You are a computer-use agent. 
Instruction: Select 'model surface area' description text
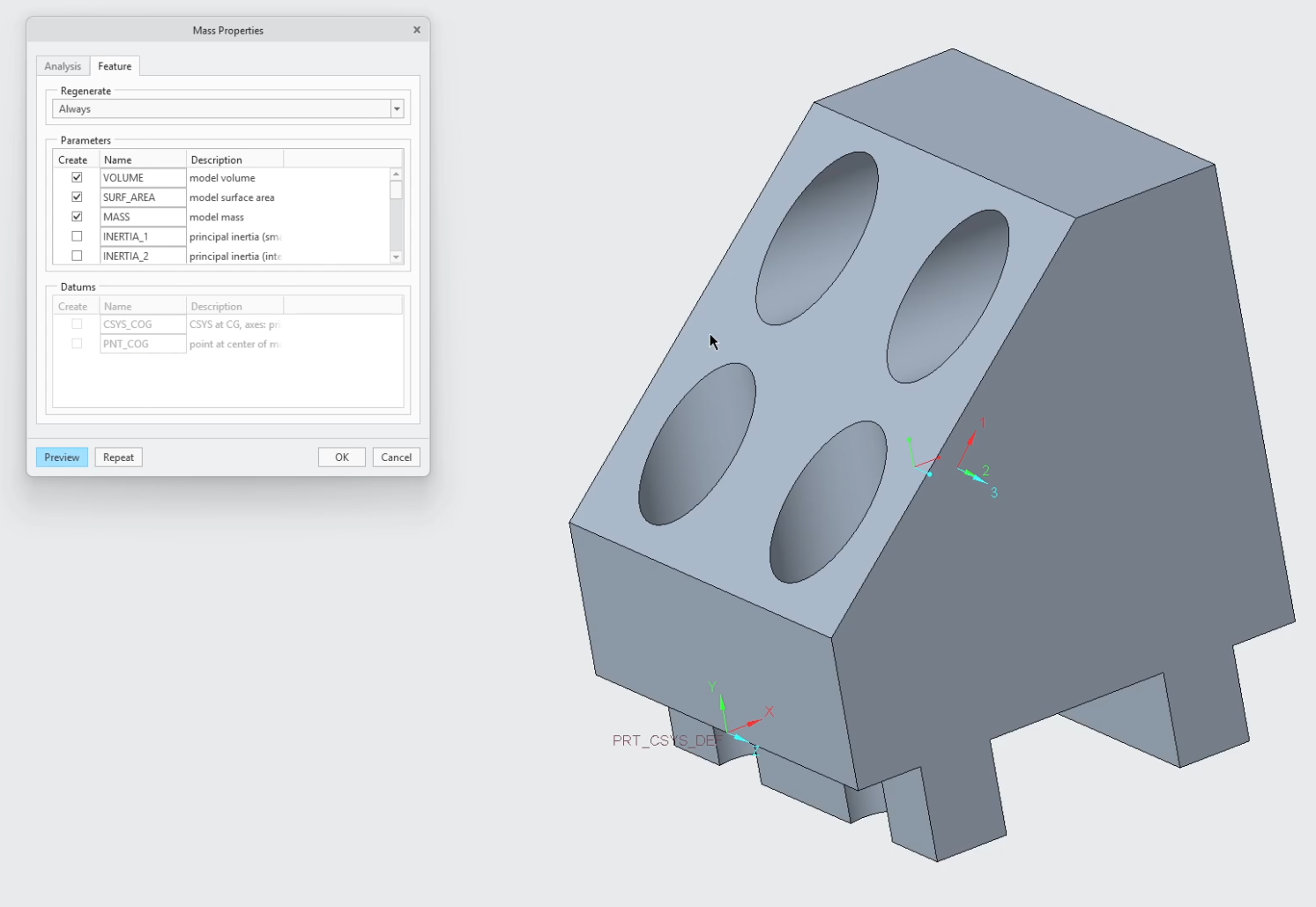[x=232, y=197]
